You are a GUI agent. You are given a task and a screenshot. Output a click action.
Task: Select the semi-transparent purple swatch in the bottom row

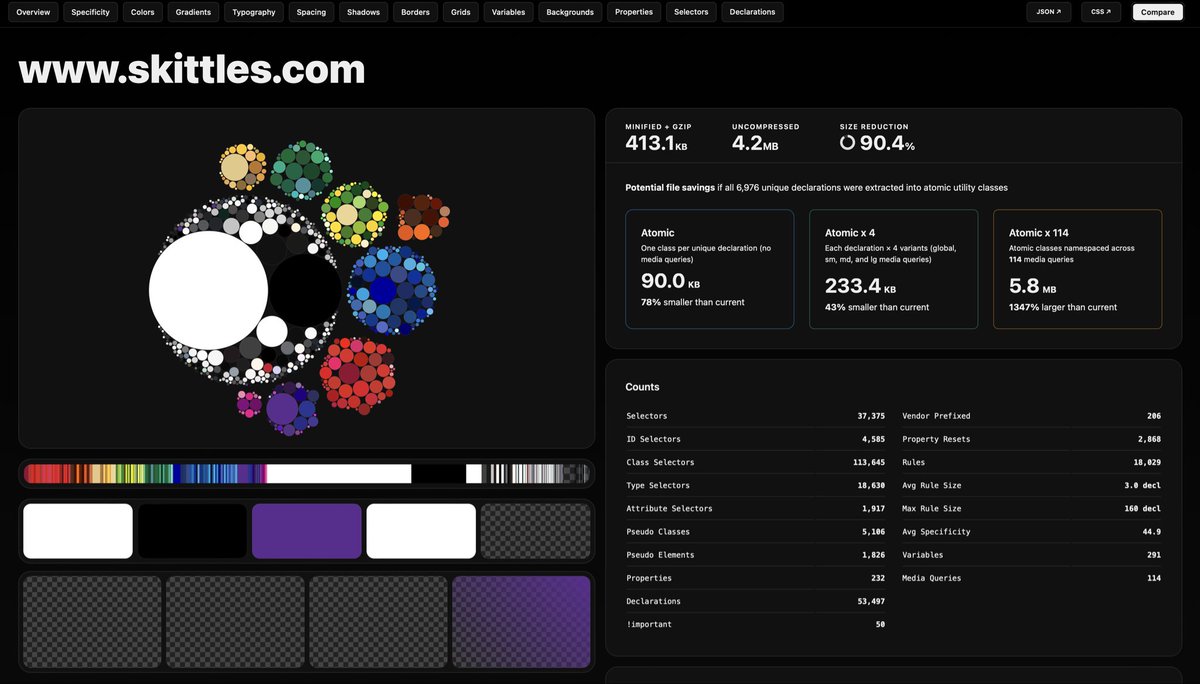point(522,622)
